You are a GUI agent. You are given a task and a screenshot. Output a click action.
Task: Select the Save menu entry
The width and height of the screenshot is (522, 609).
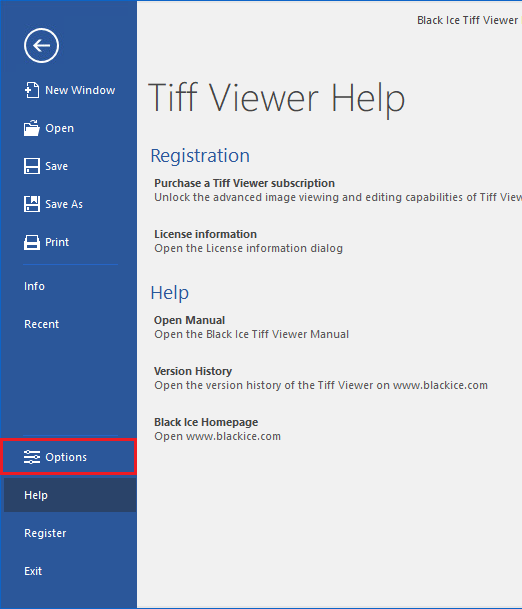pos(70,166)
